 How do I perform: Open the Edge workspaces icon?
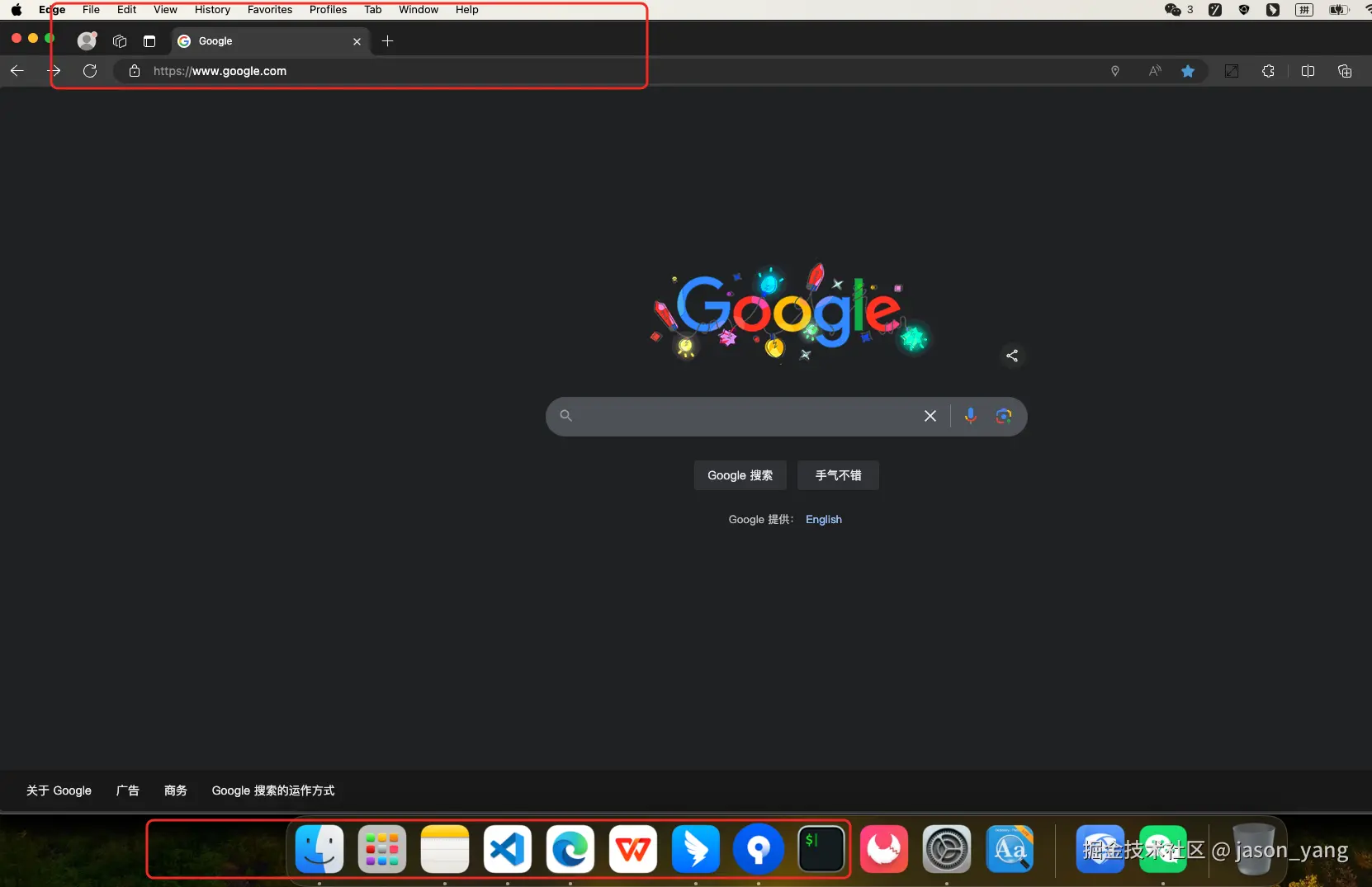(x=120, y=41)
